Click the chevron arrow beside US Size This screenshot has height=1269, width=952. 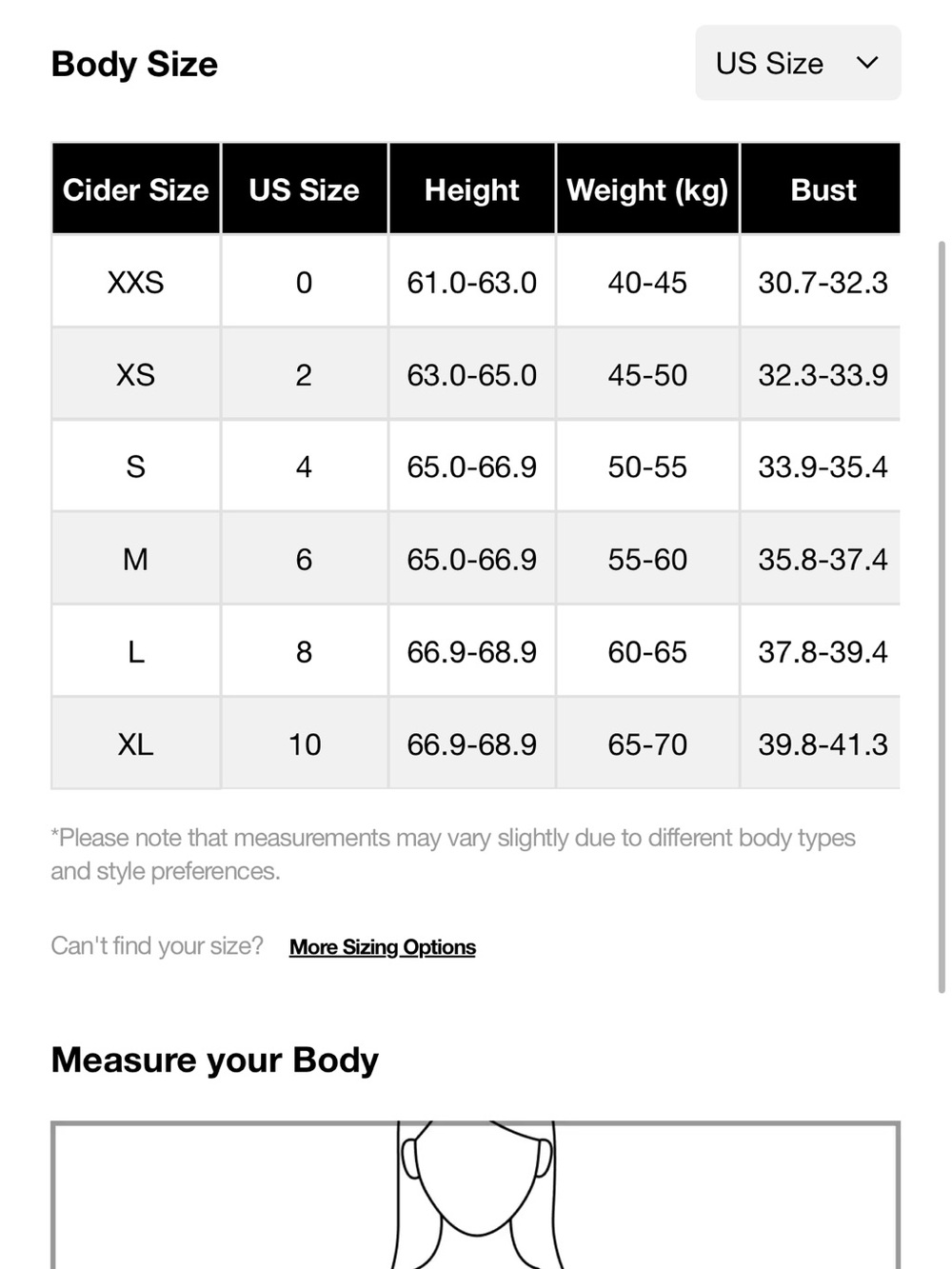point(866,63)
